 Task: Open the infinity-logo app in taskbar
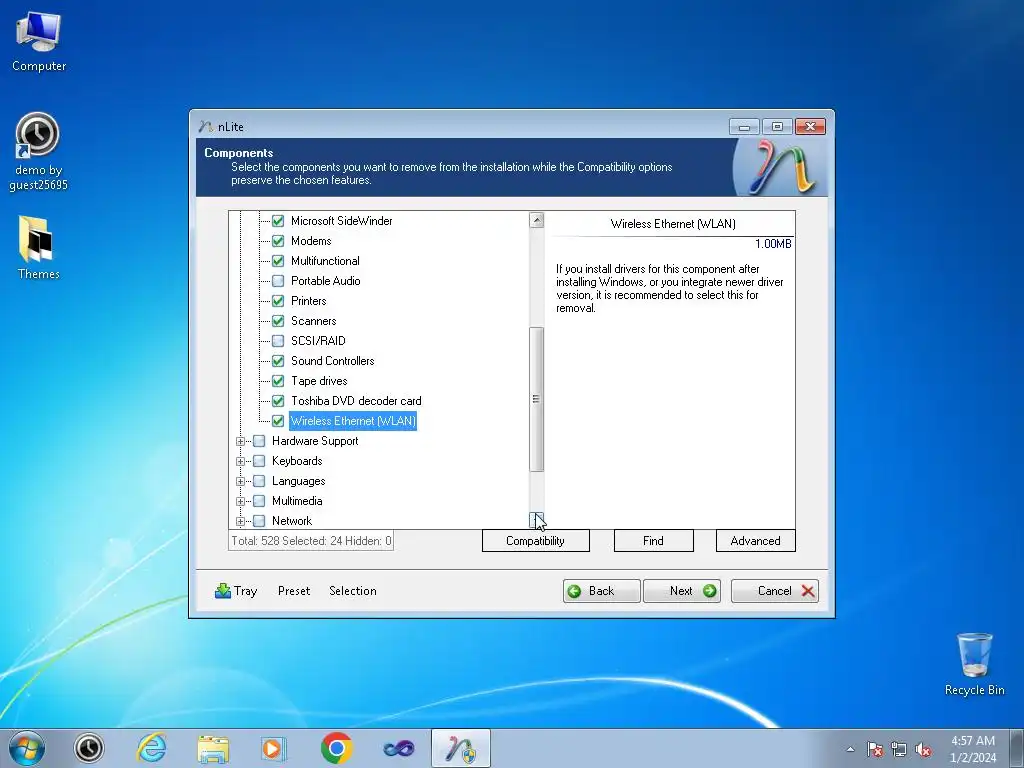click(x=398, y=748)
